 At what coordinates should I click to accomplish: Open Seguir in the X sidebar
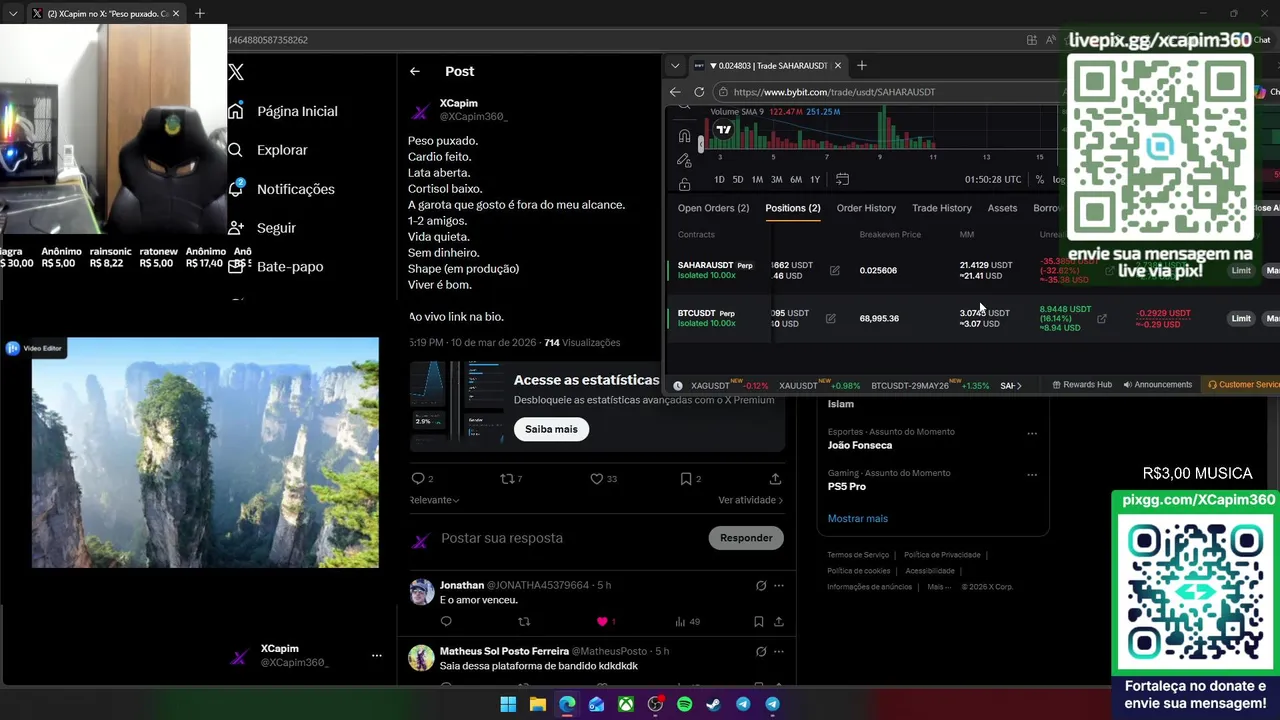pos(276,228)
